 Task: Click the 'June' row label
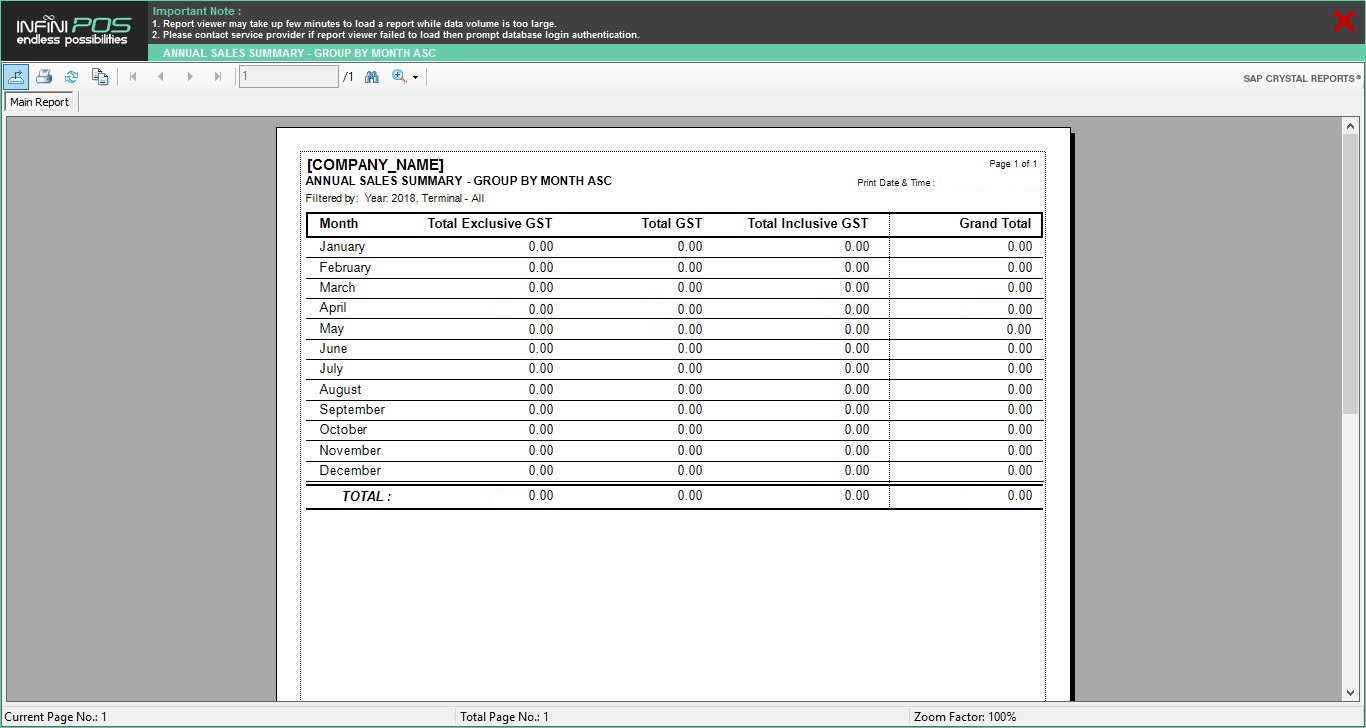coord(333,348)
